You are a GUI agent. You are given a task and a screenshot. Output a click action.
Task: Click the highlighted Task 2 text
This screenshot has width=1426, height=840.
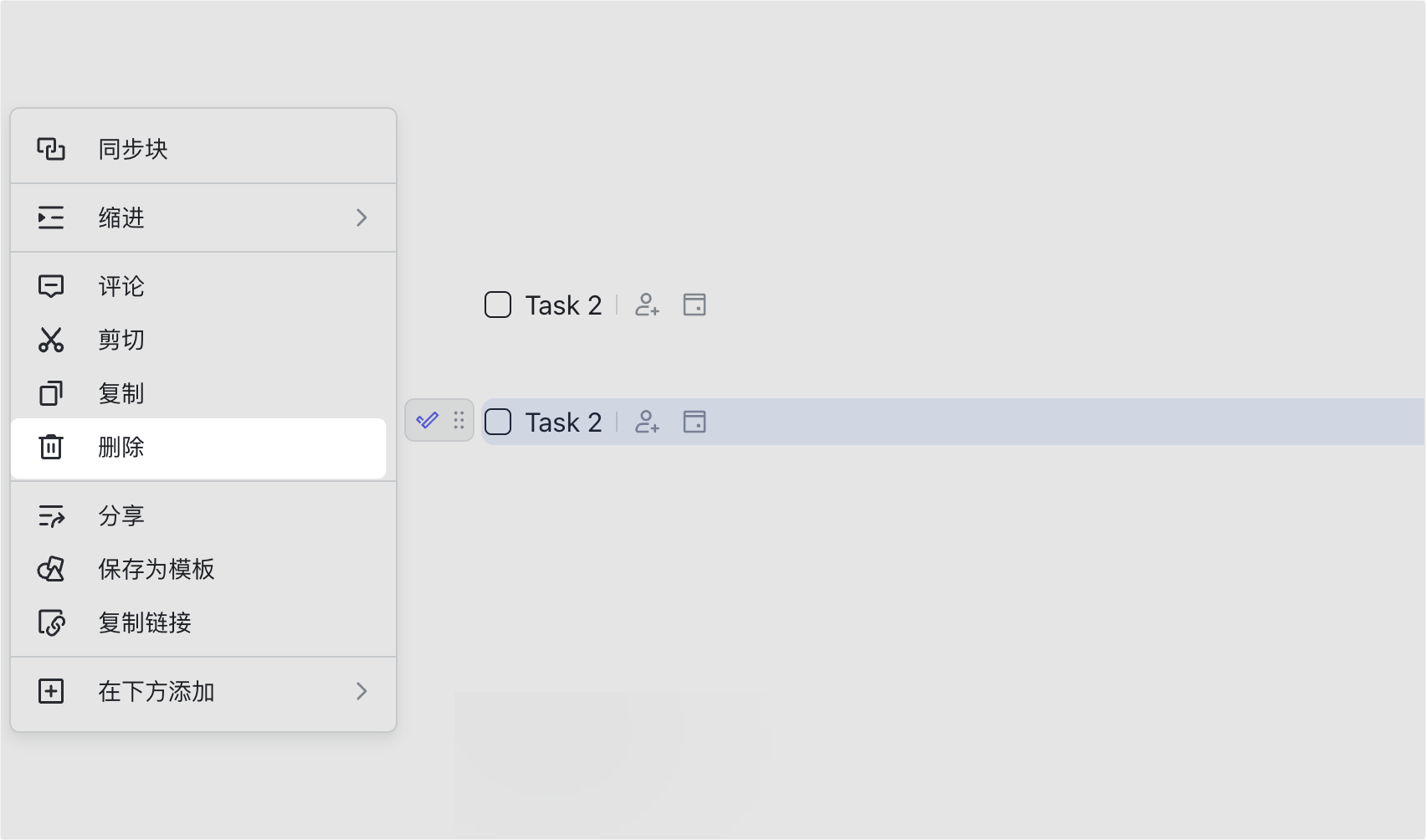click(563, 423)
